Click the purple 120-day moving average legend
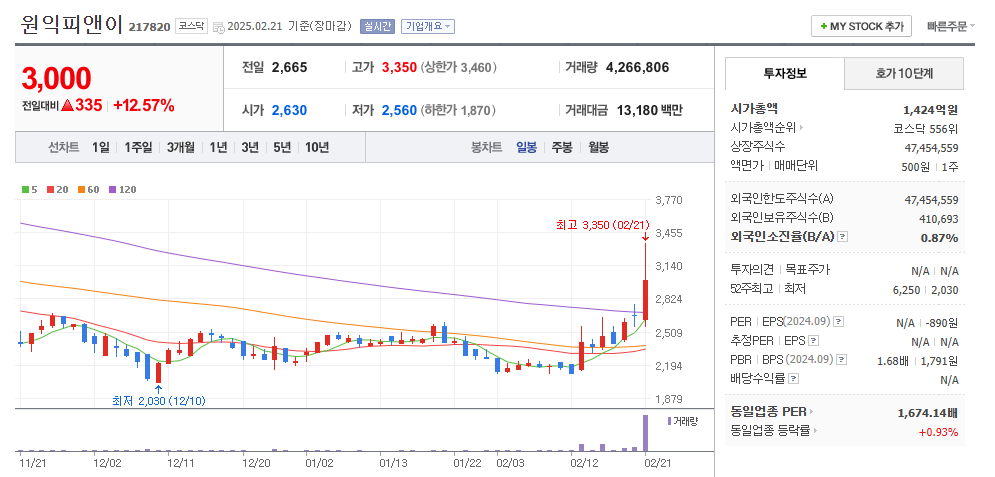Image resolution: width=995 pixels, height=477 pixels. [122, 189]
